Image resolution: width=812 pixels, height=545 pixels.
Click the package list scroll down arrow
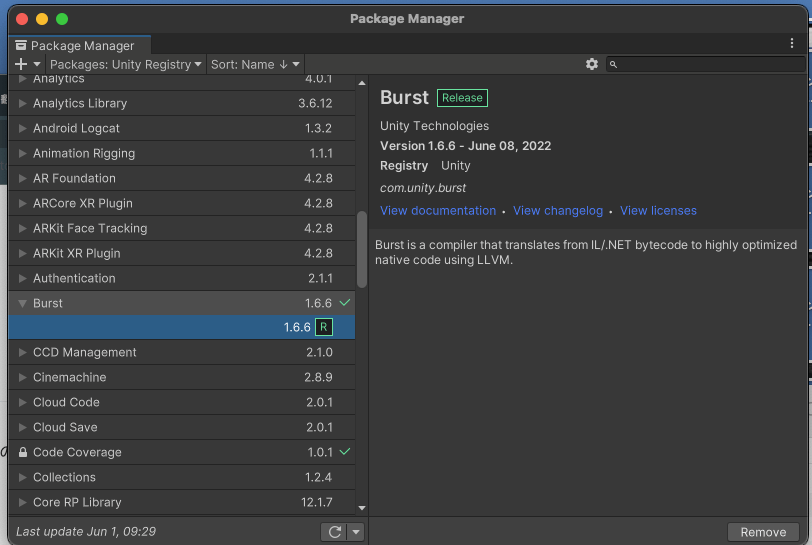click(362, 508)
